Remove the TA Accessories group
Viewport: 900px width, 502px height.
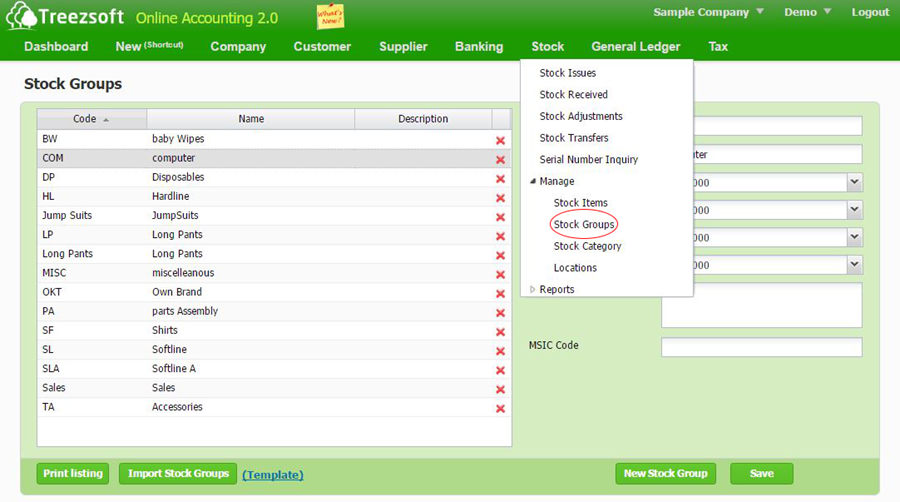pos(500,408)
